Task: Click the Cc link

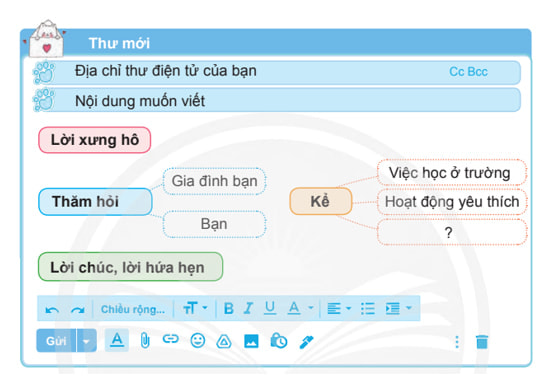Action: [x=456, y=72]
